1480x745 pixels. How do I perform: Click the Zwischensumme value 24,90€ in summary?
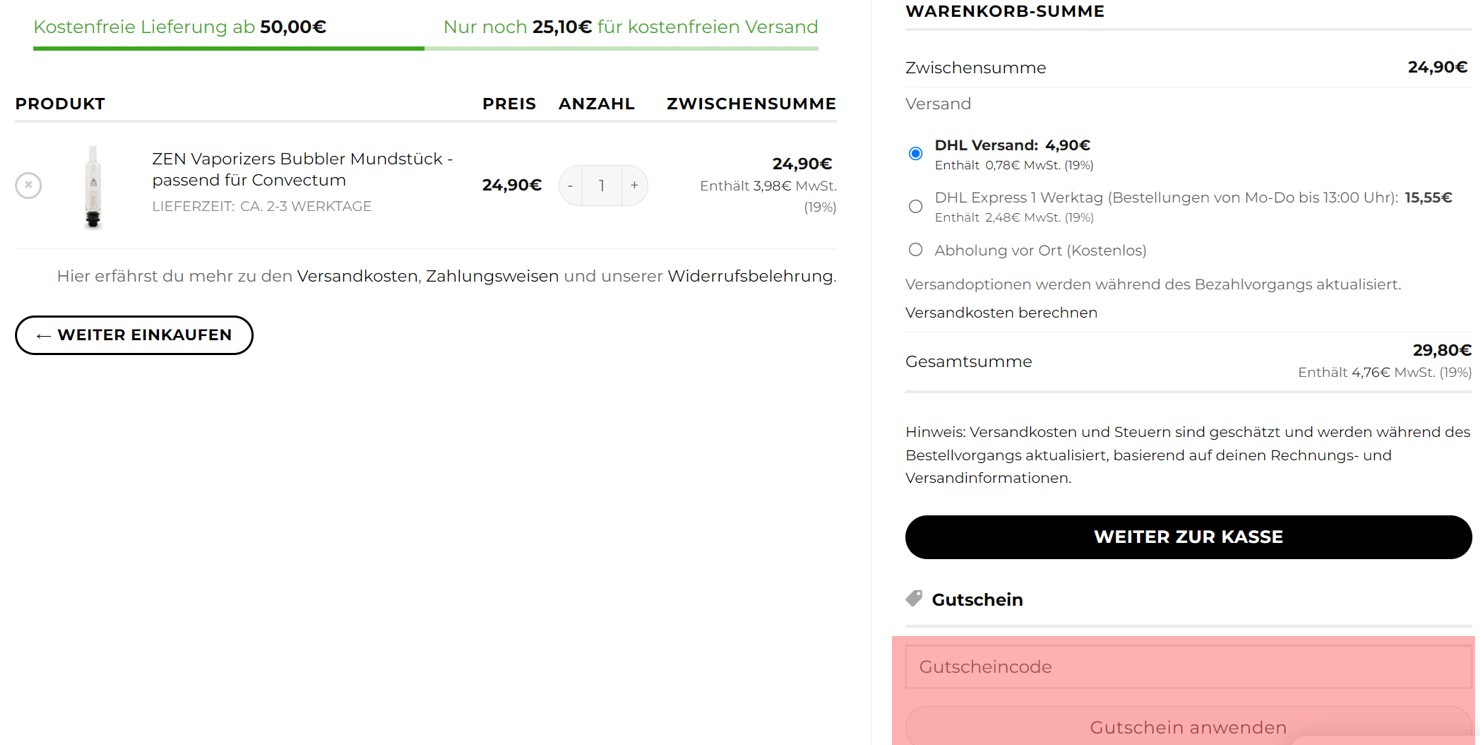(x=1437, y=67)
